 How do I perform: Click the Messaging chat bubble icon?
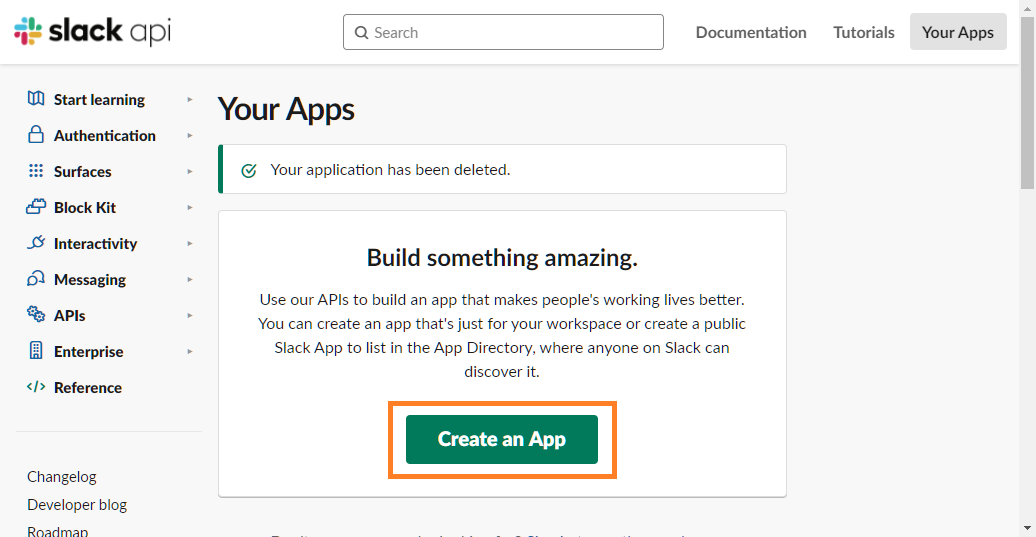pyautogui.click(x=36, y=279)
